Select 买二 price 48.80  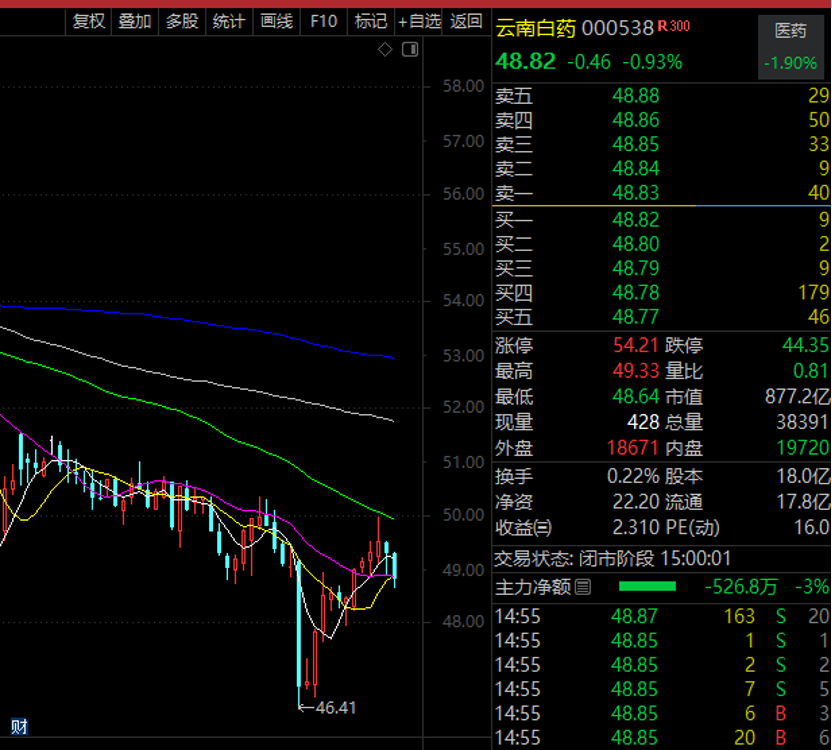point(636,244)
